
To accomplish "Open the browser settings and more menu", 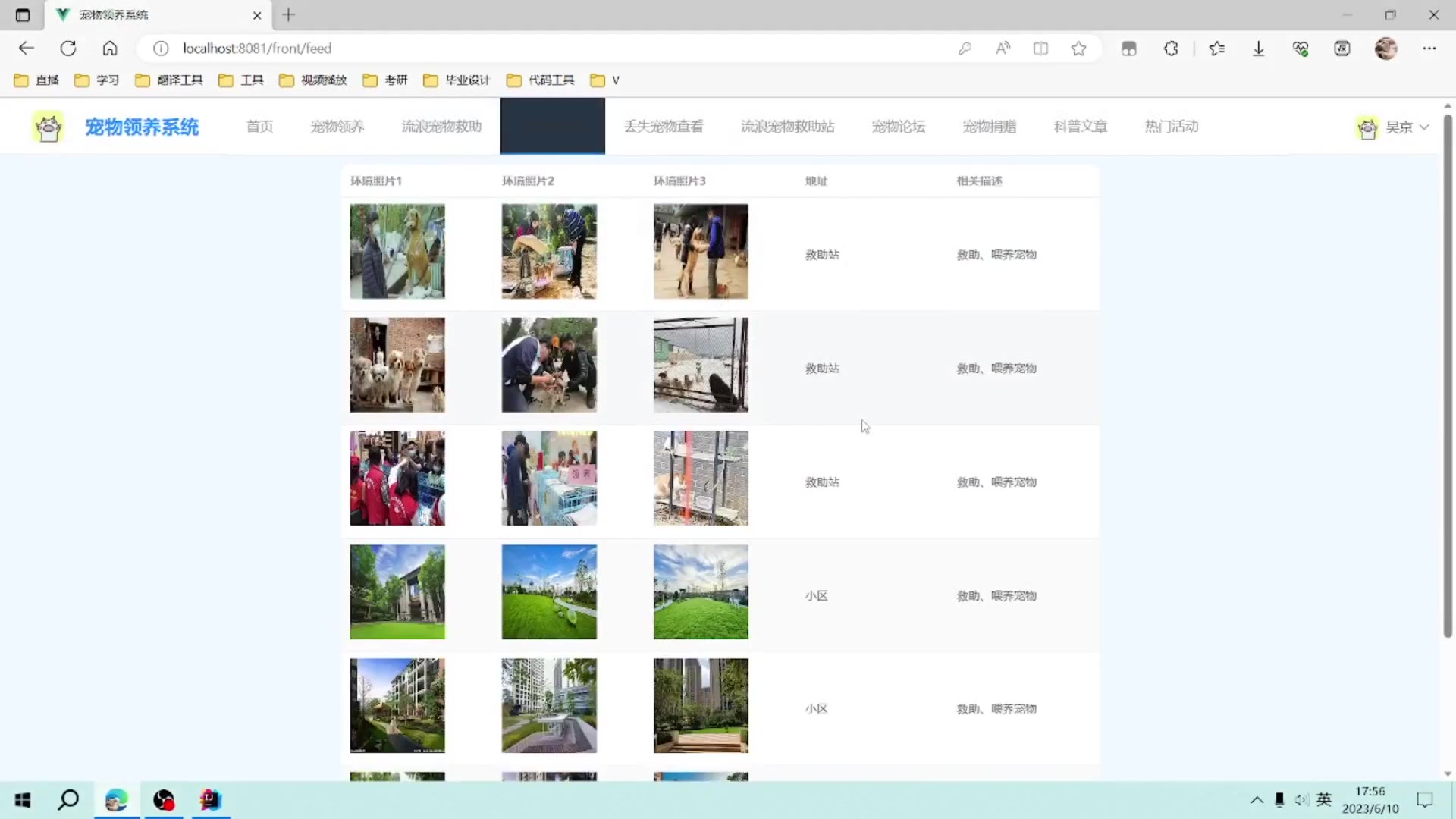I will pyautogui.click(x=1429, y=49).
